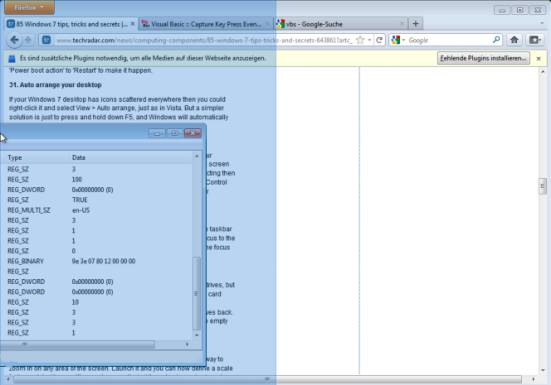
Task: Select the data value 10
Action: point(75,302)
